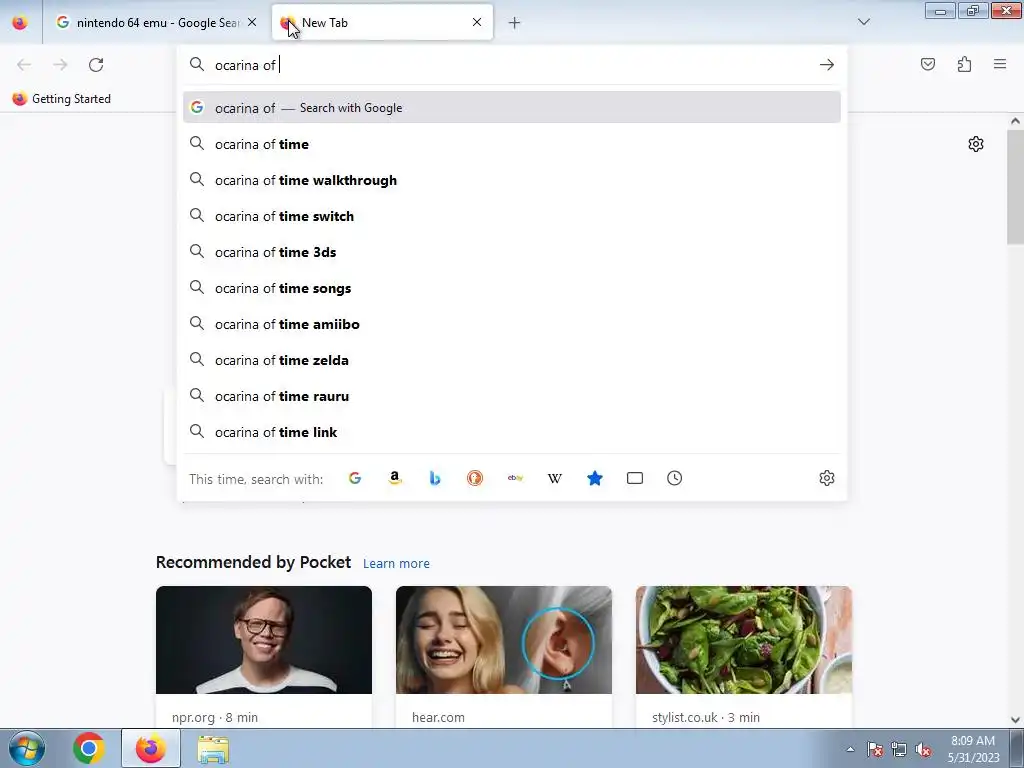Go back one page
The height and width of the screenshot is (768, 1024).
tap(24, 65)
